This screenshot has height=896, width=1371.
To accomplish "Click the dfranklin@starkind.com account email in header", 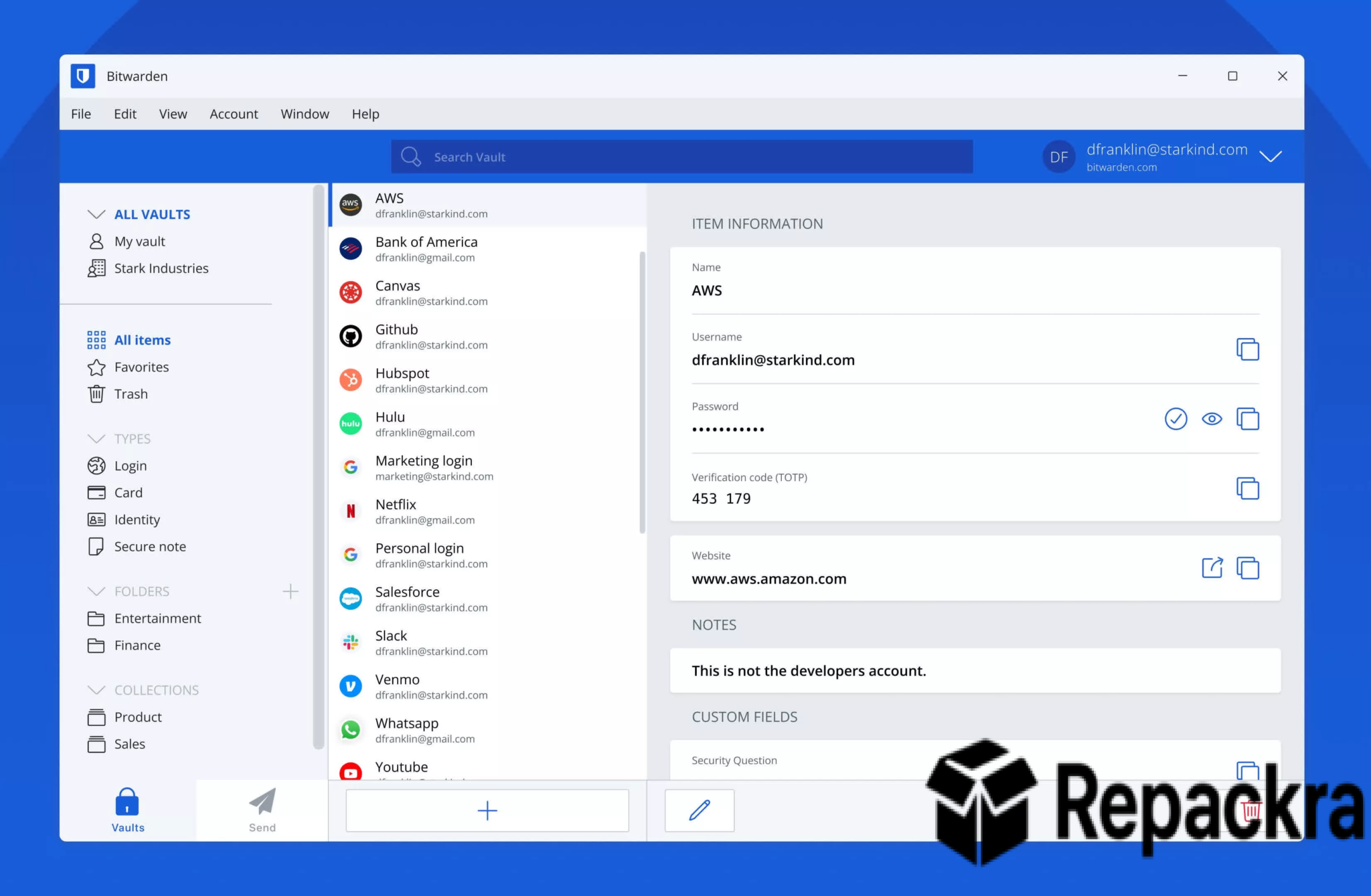I will pos(1167,149).
